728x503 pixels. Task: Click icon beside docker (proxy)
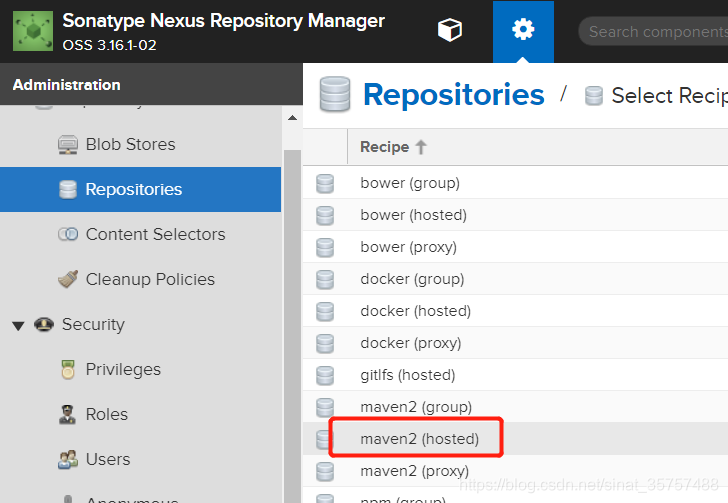pyautogui.click(x=325, y=344)
